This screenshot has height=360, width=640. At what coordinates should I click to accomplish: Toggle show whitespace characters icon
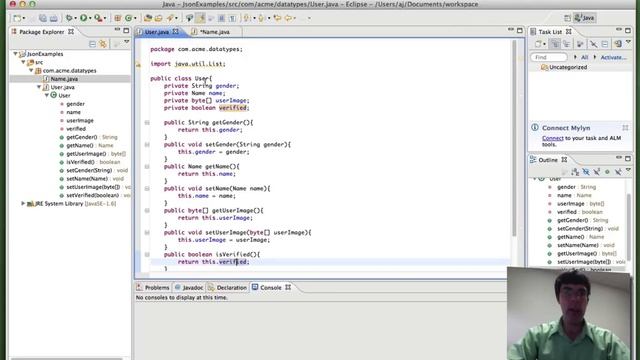point(232,18)
